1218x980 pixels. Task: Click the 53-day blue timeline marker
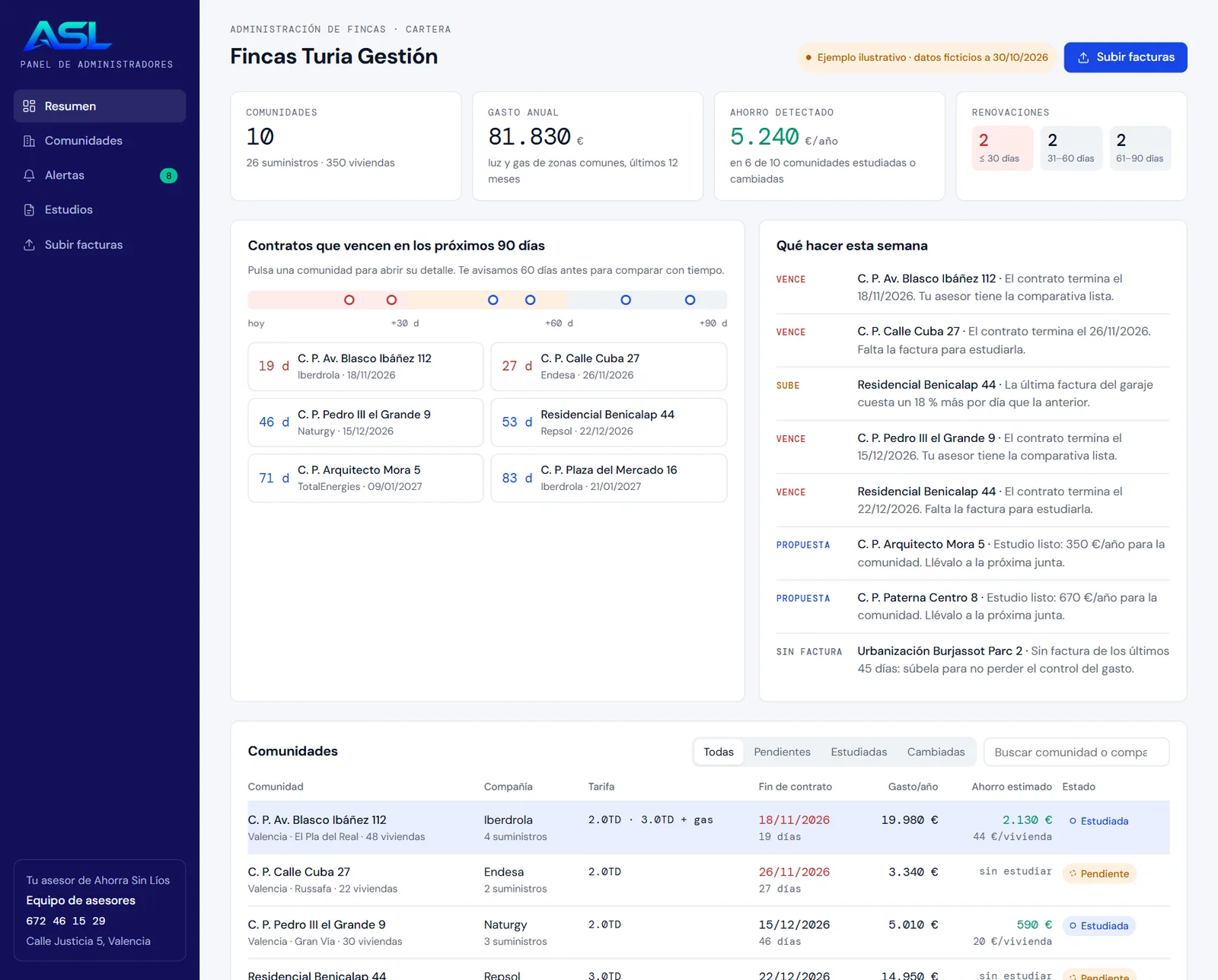click(x=531, y=300)
